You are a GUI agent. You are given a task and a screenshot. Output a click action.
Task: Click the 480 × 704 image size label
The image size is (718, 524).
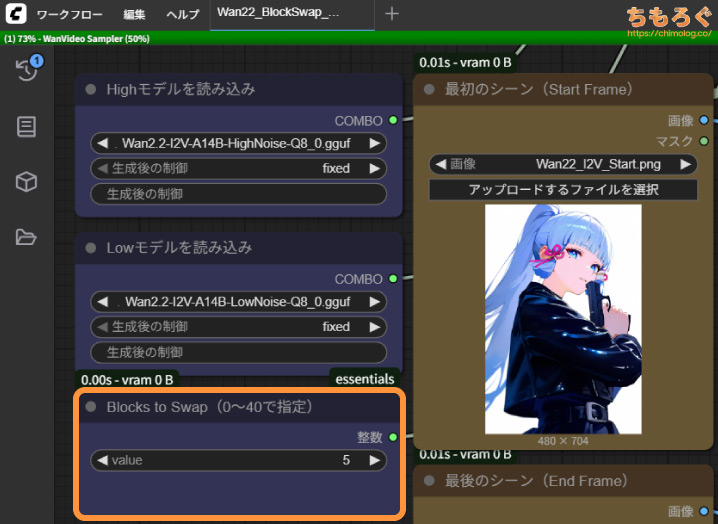pos(563,441)
